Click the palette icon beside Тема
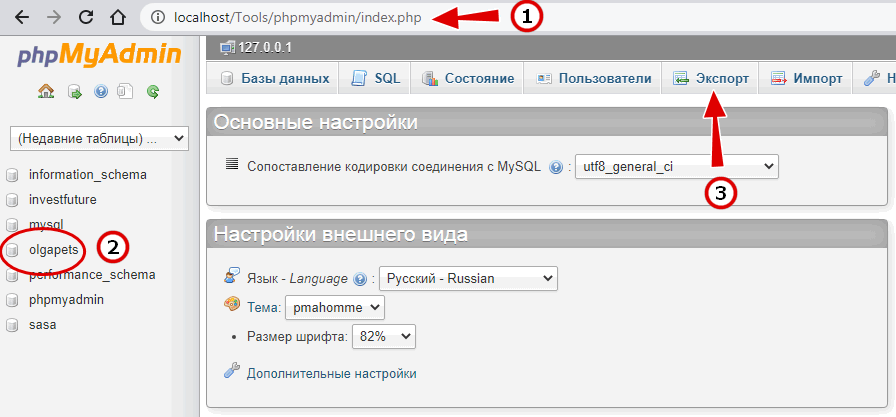This screenshot has width=896, height=417. (232, 304)
